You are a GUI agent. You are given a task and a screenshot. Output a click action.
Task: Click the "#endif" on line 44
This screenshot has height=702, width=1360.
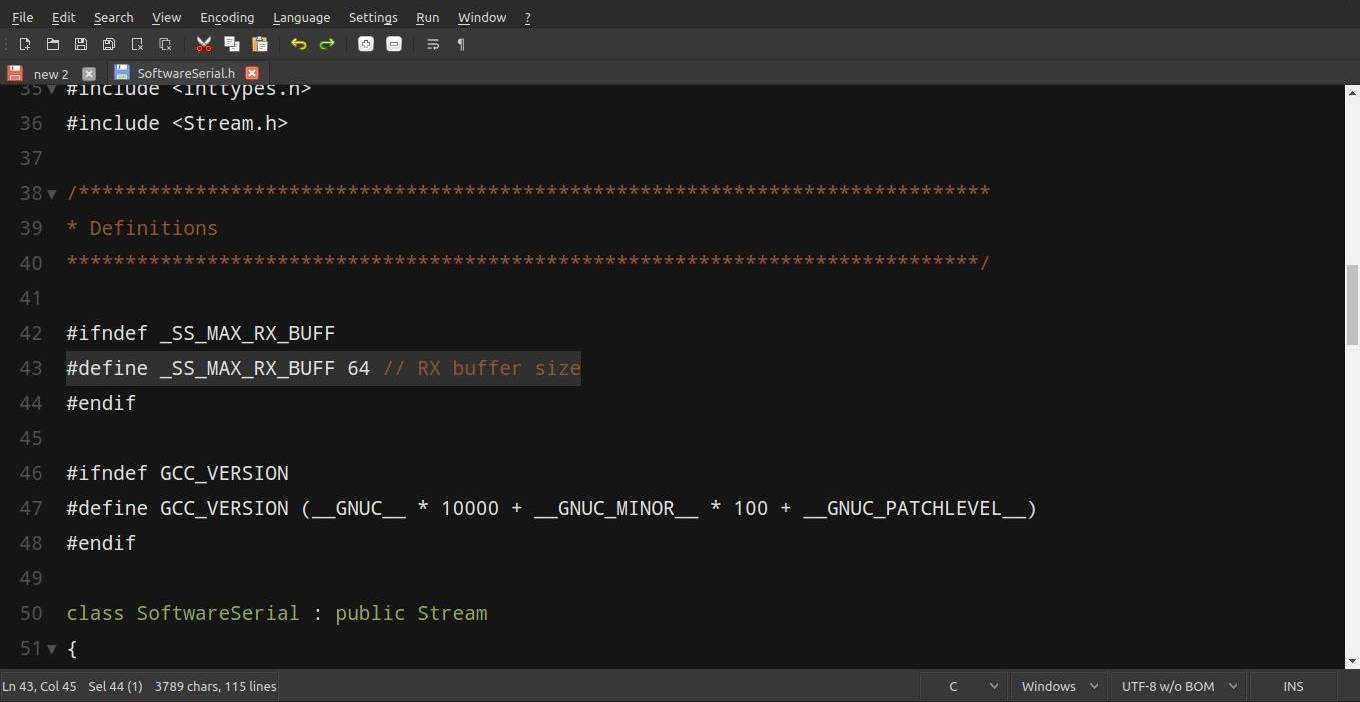click(x=101, y=403)
